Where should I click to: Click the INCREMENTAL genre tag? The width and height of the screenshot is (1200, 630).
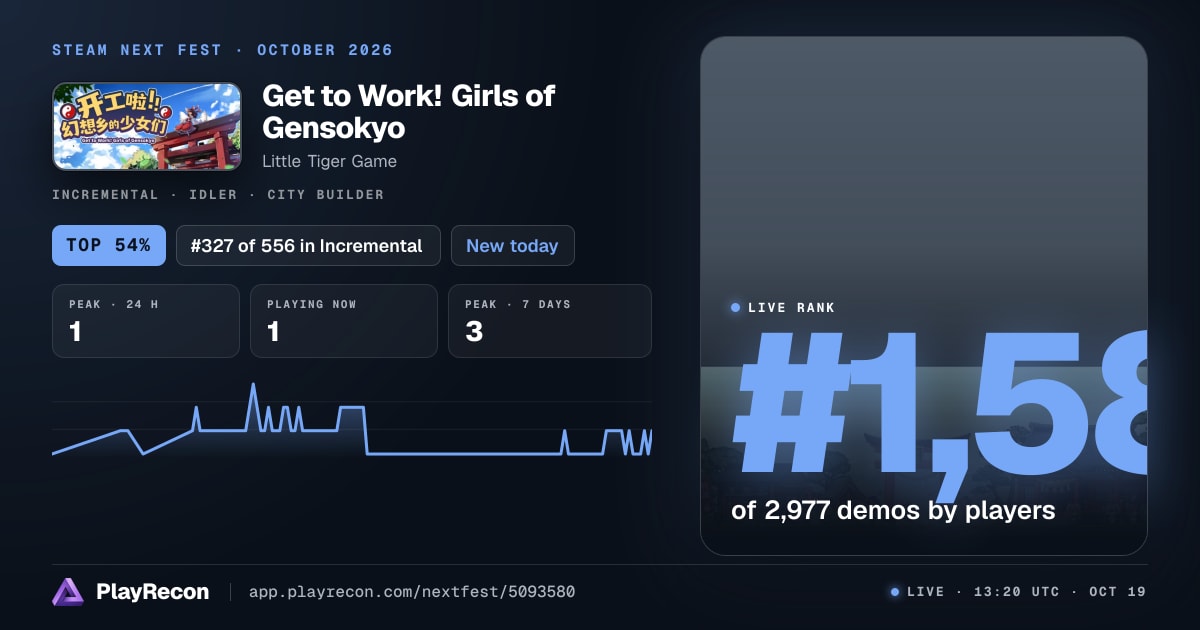click(105, 195)
